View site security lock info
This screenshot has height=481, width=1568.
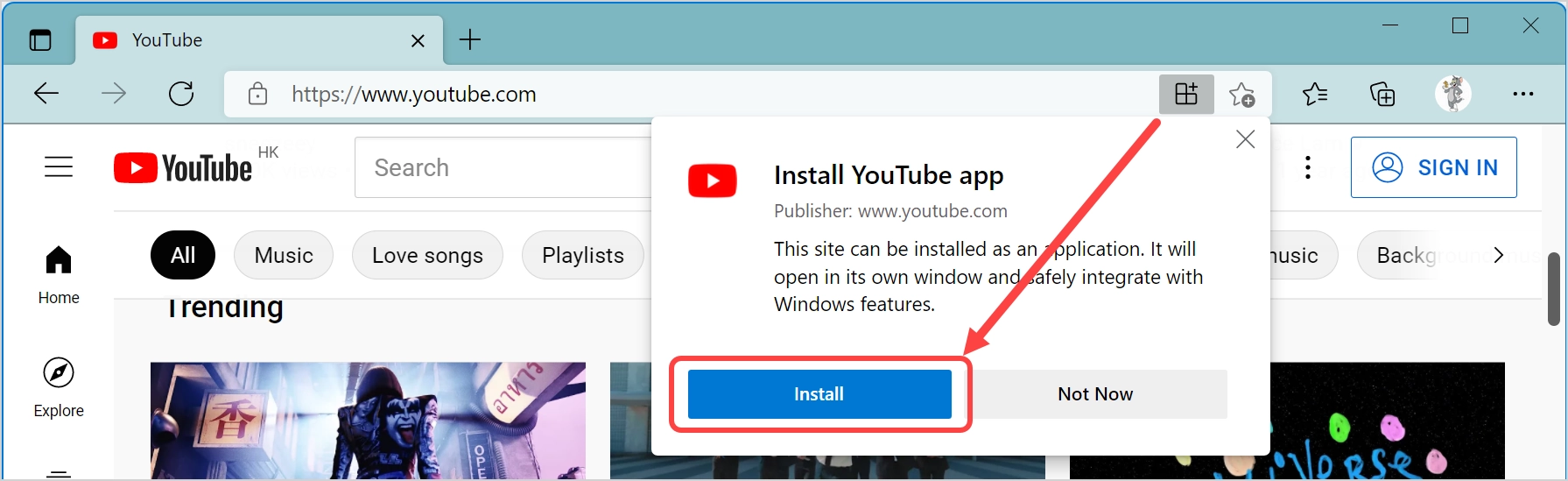click(x=257, y=94)
